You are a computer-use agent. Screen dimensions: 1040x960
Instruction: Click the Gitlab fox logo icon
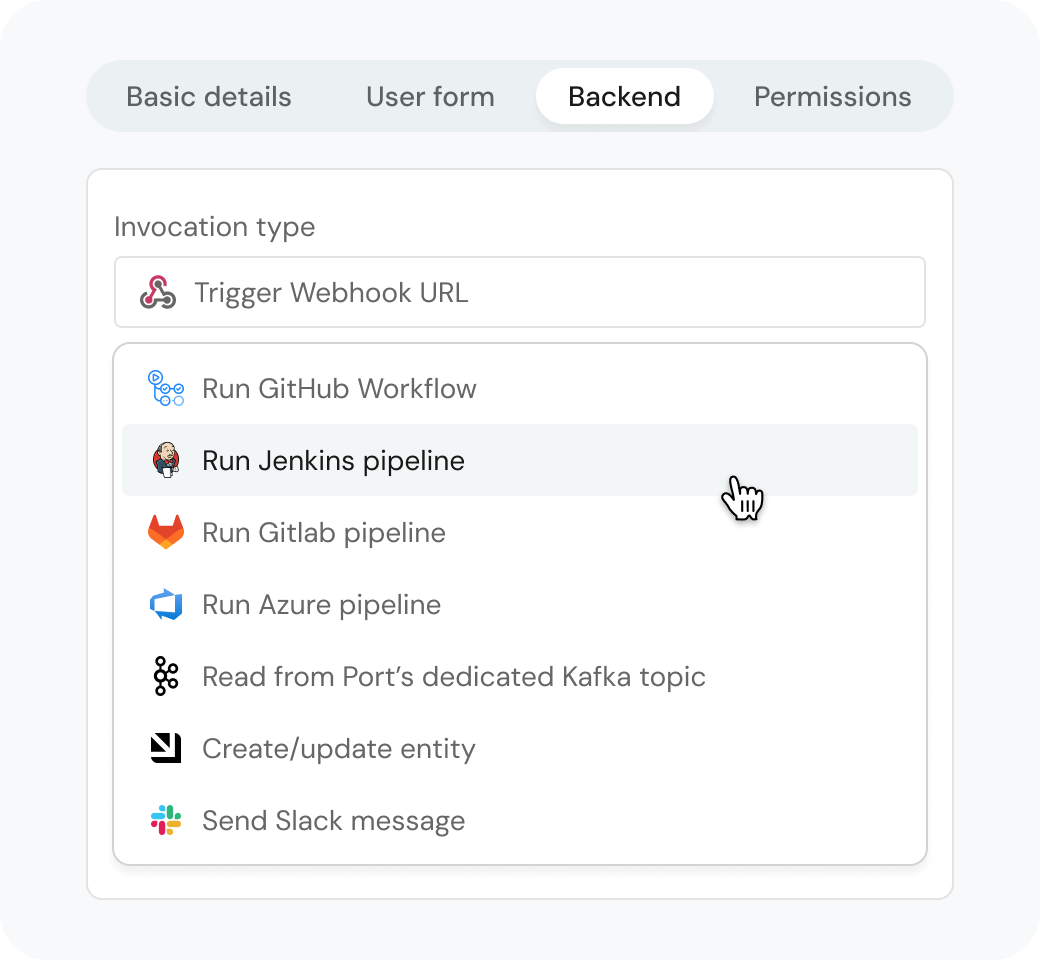coord(166,532)
